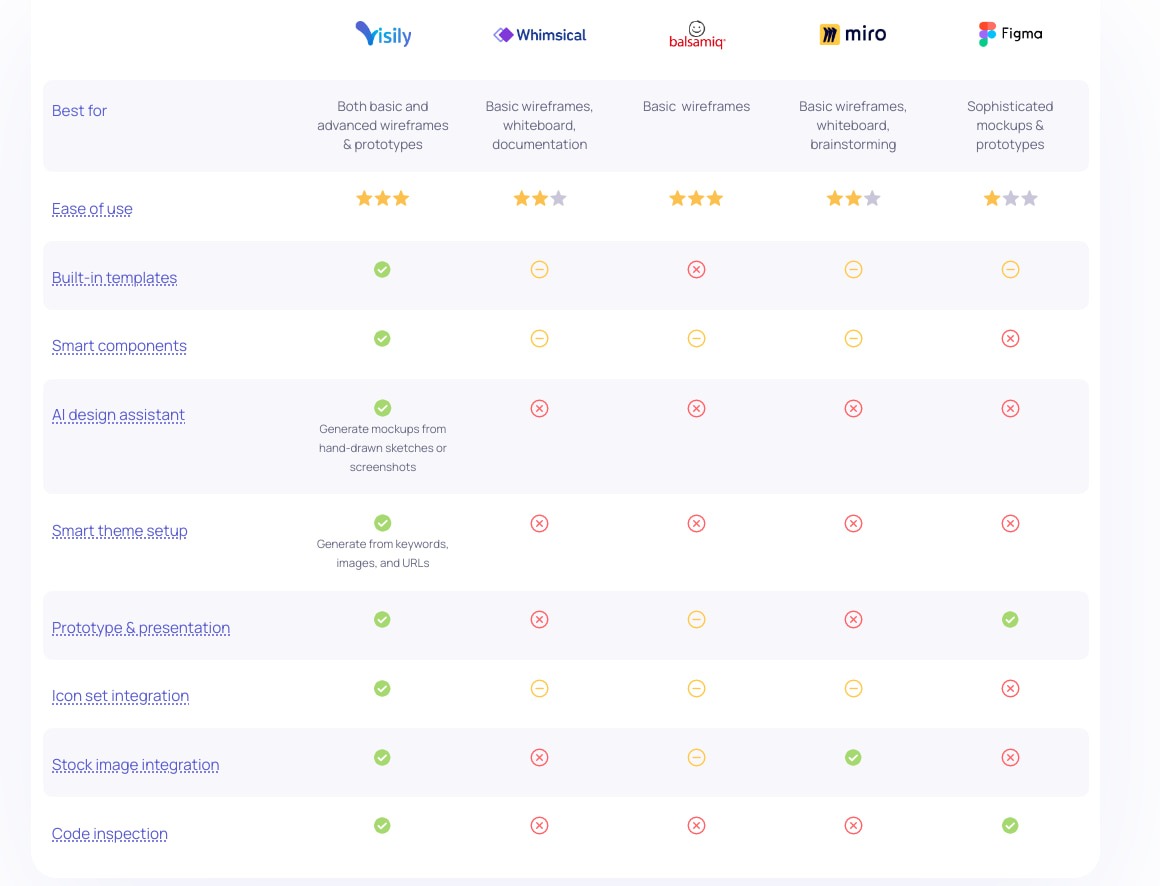Click 'Generate from keywords, images, and URLs' text
1160x886 pixels.
382,553
